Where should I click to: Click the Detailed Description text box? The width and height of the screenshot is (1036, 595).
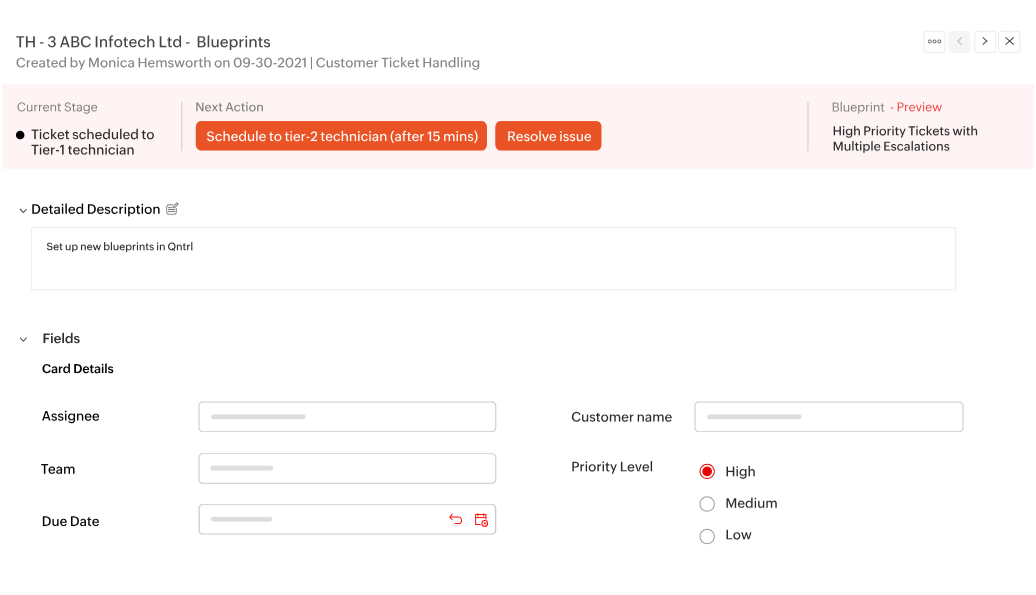pos(493,259)
